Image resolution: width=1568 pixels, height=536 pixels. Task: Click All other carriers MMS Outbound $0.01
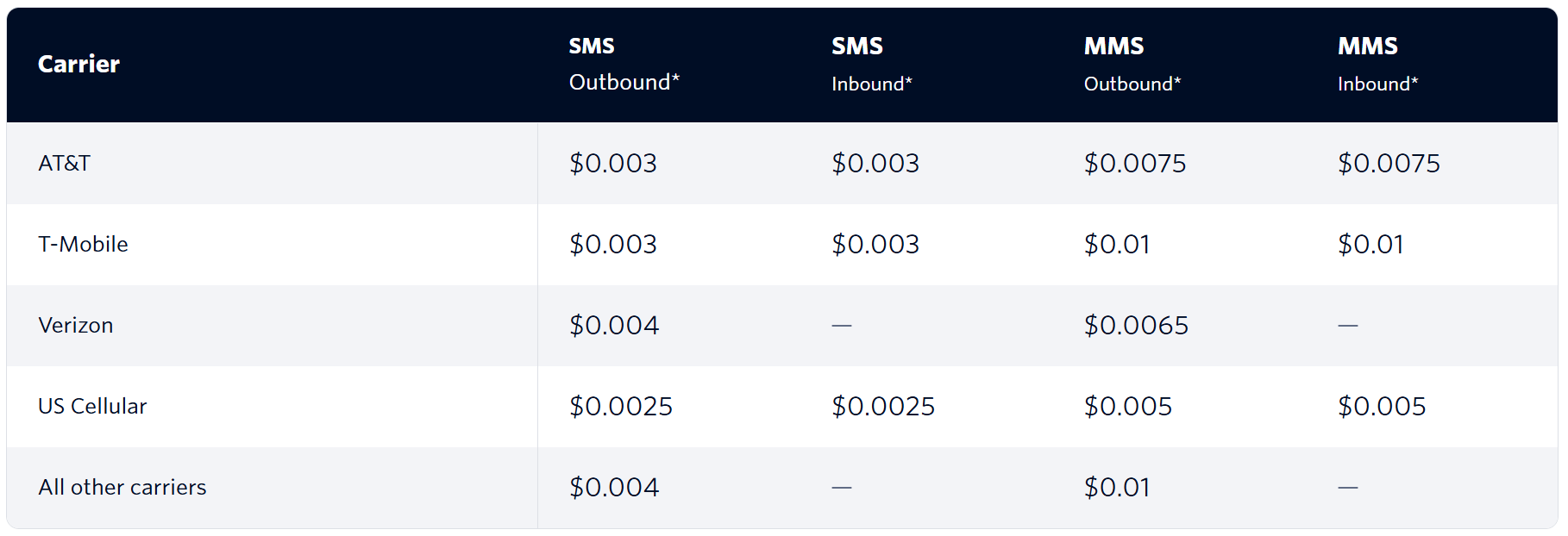coord(1117,487)
